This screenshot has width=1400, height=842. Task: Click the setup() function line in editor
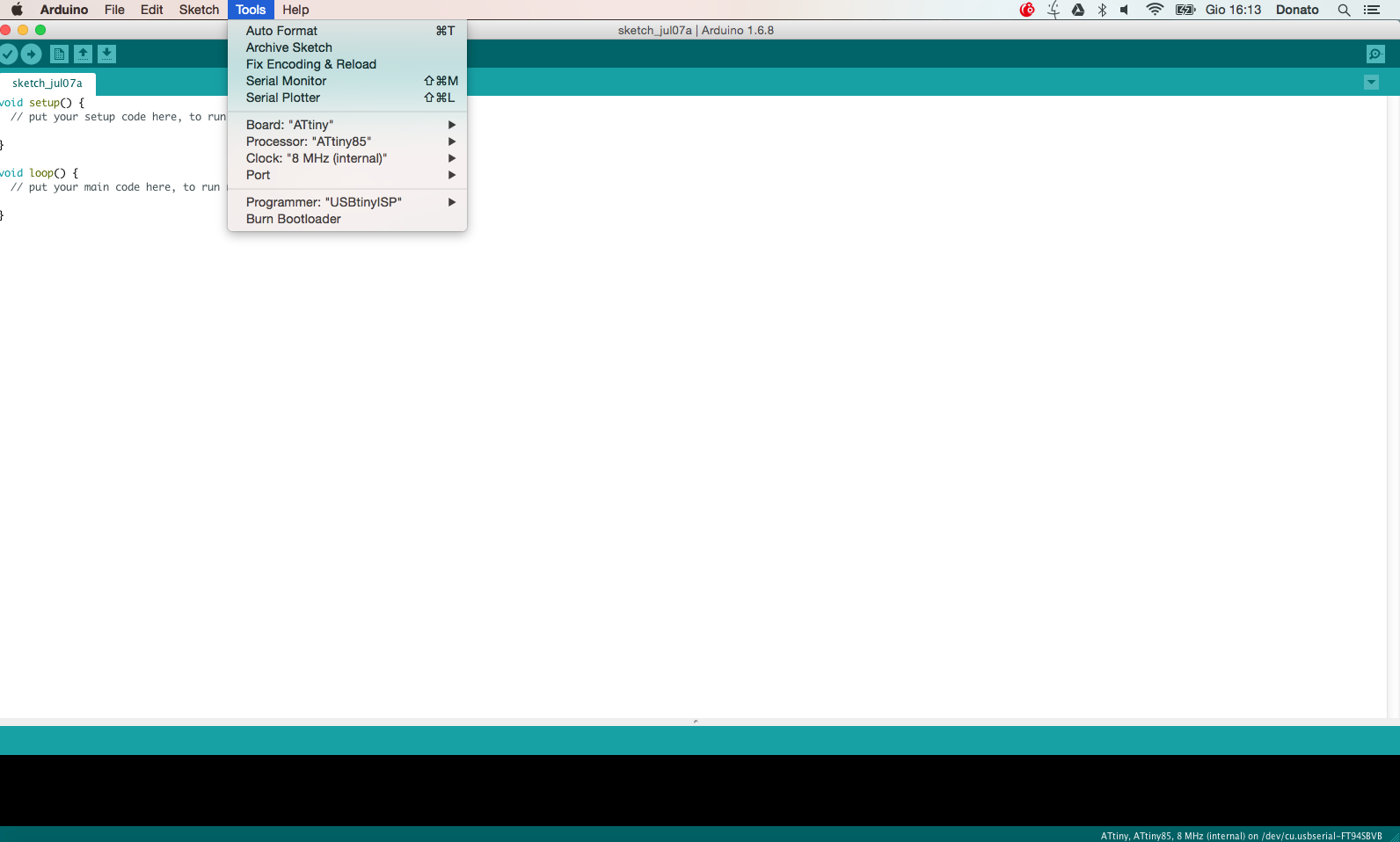(43, 103)
